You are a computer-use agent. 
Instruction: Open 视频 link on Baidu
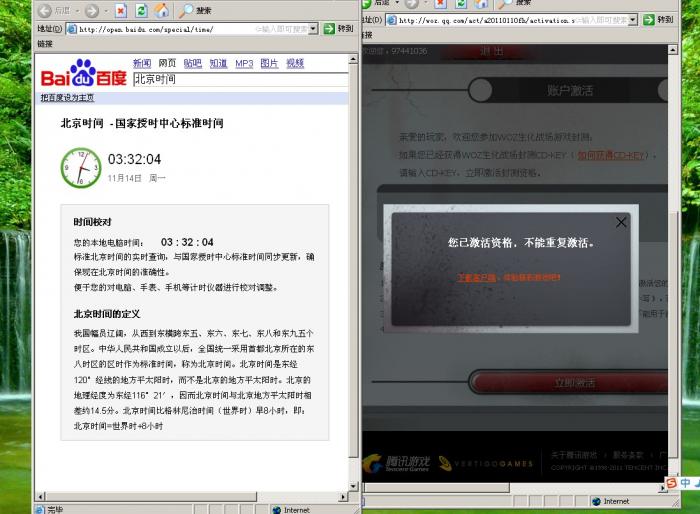[295, 63]
